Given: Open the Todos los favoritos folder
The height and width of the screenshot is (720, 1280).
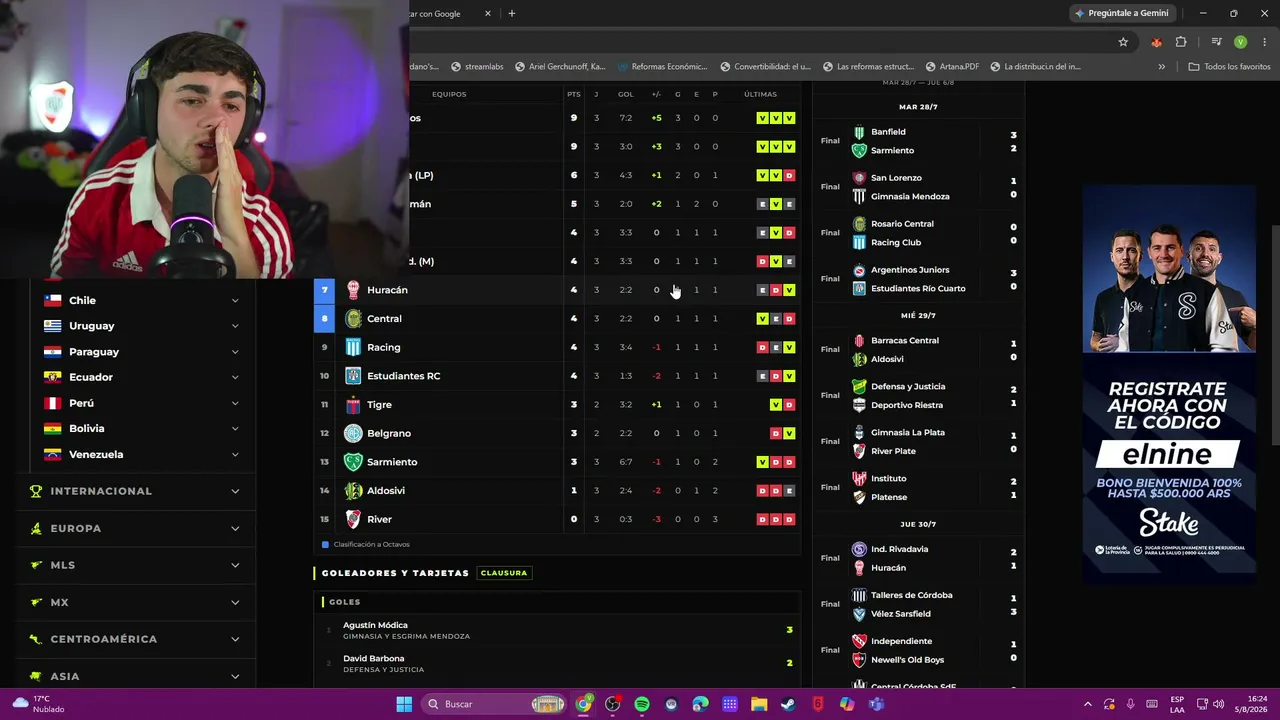Looking at the screenshot, I should [x=1229, y=67].
